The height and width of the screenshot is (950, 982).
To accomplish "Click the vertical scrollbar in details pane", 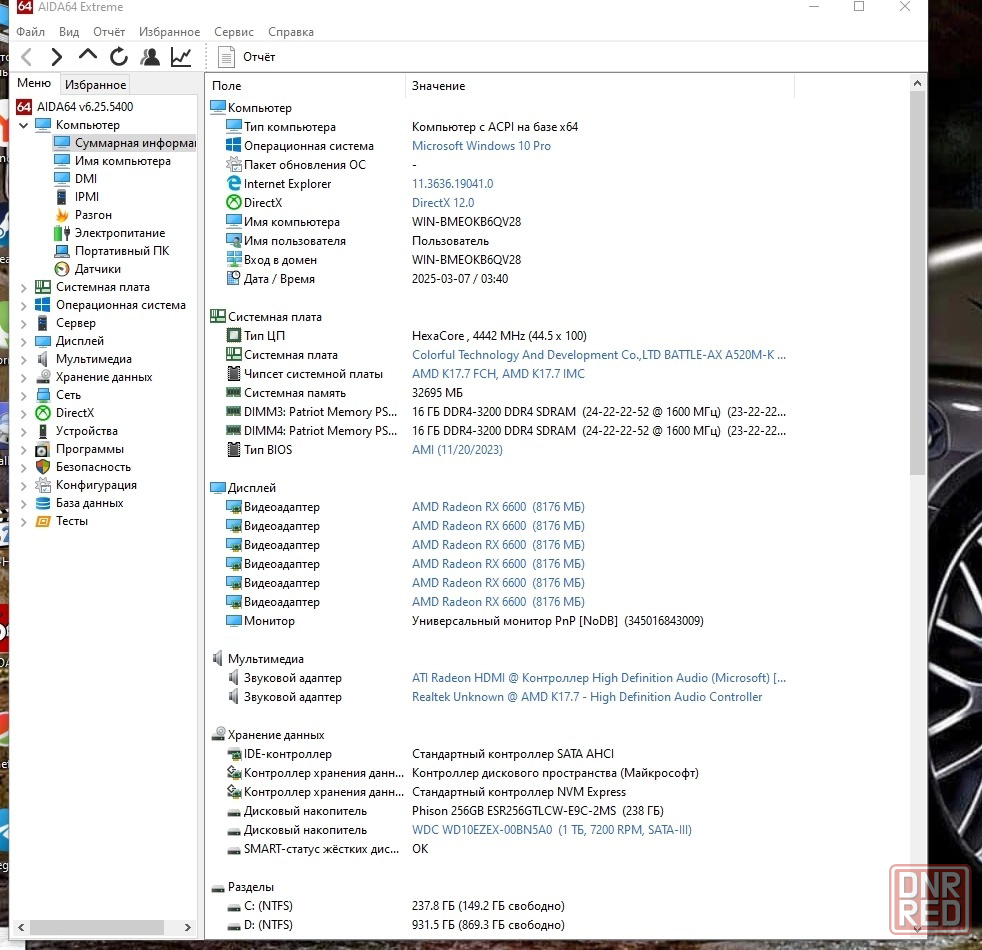I will pos(917,283).
